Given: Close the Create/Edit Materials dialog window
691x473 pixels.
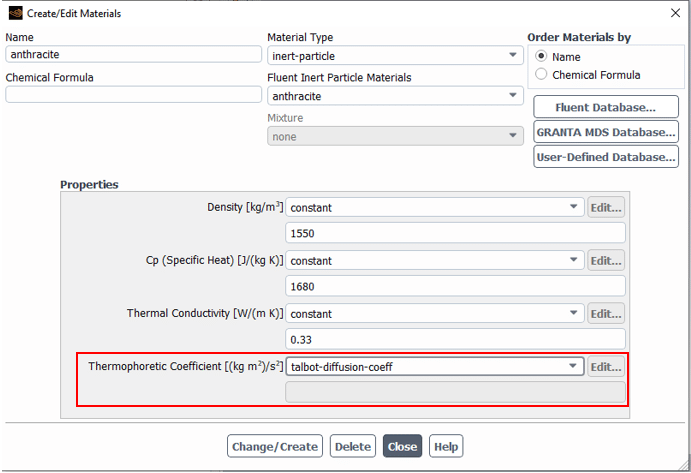Looking at the screenshot, I should (x=673, y=12).
